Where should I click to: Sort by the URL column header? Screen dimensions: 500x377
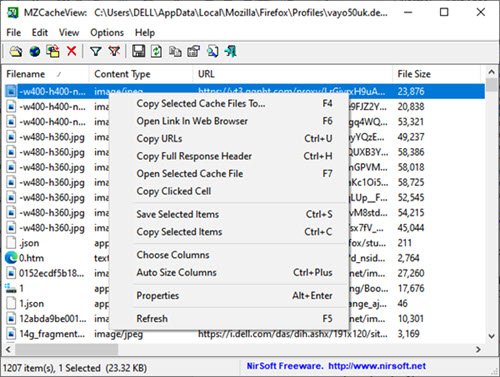(293, 74)
